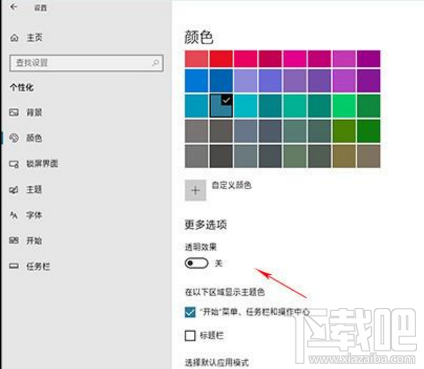Uncheck "开始"菜单、任务栏和操作中心 checkbox
Viewport: 424px width, 369px height.
click(x=190, y=312)
